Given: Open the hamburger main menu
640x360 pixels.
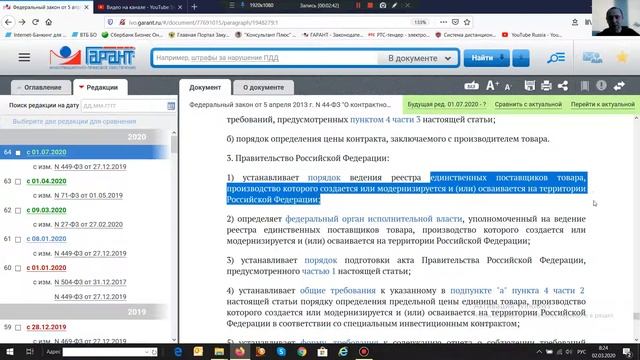Looking at the screenshot, I should [x=24, y=58].
